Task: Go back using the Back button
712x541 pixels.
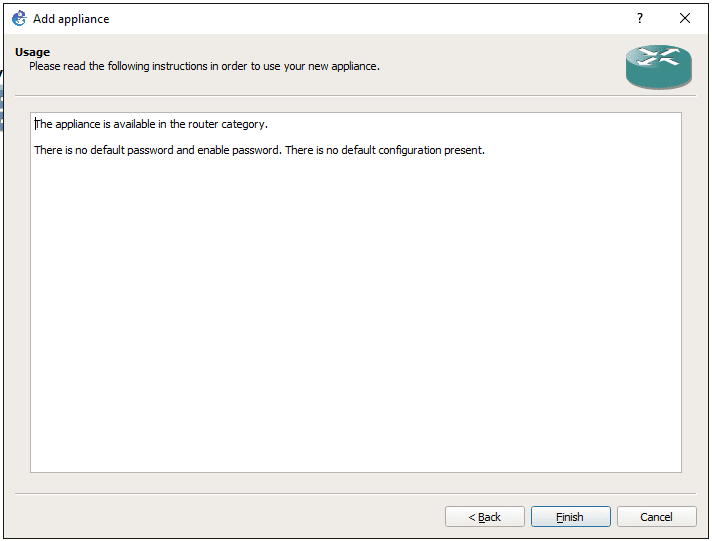Action: click(485, 517)
